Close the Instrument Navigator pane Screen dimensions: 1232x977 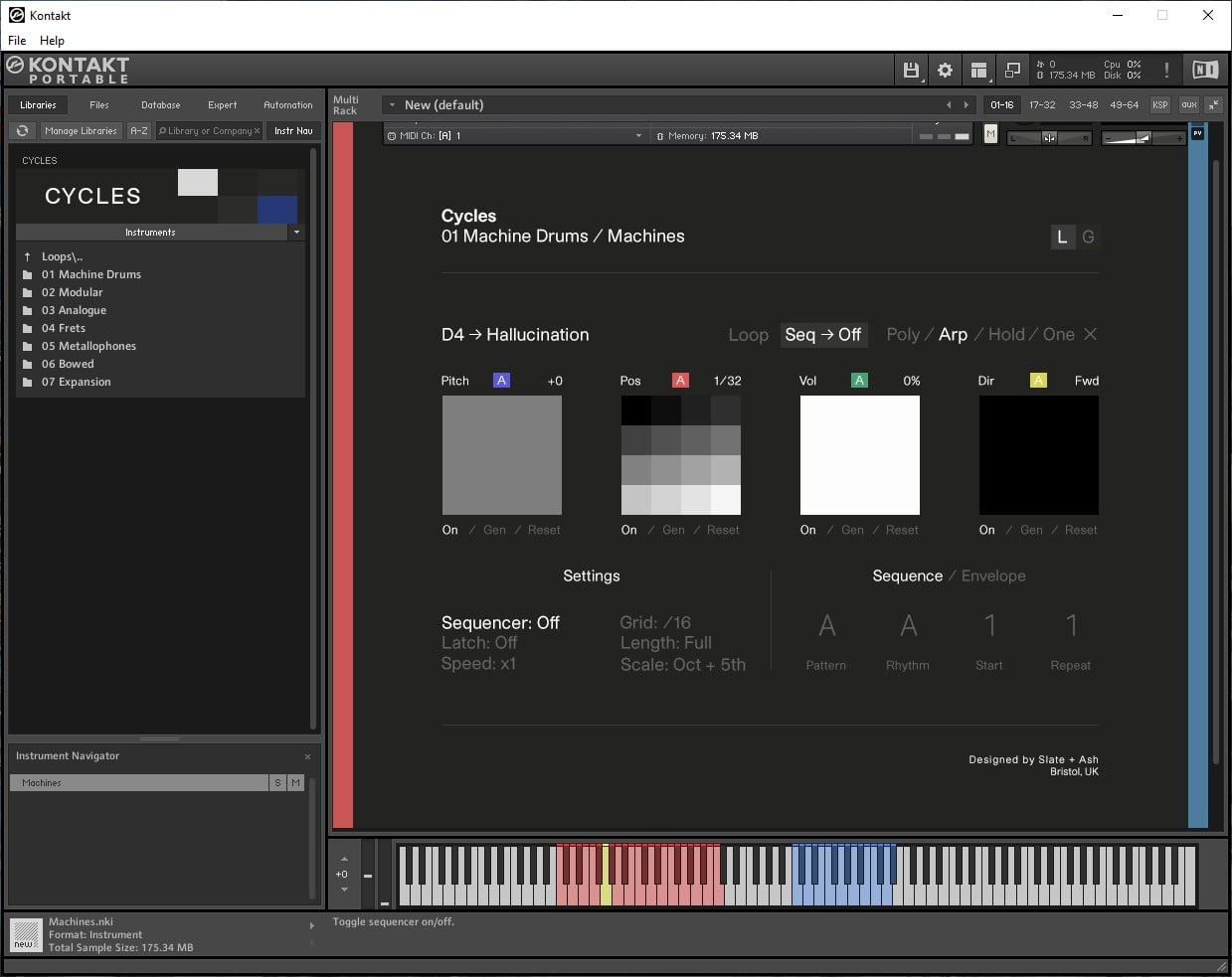307,756
